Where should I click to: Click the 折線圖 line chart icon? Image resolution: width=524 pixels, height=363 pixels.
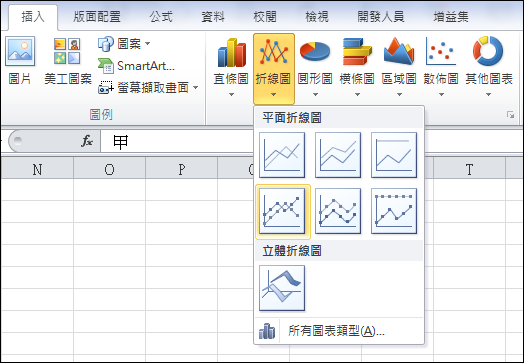[274, 52]
